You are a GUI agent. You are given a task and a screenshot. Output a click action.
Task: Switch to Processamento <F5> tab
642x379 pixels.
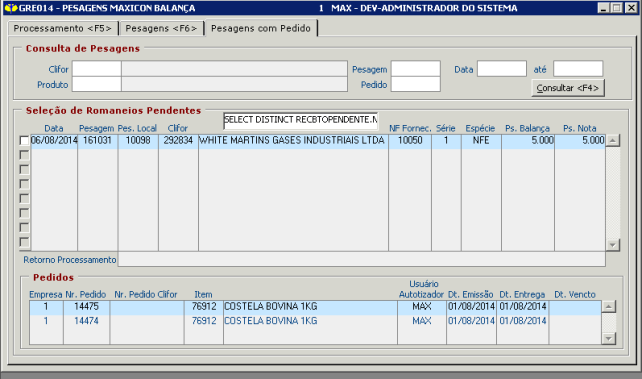click(x=63, y=28)
